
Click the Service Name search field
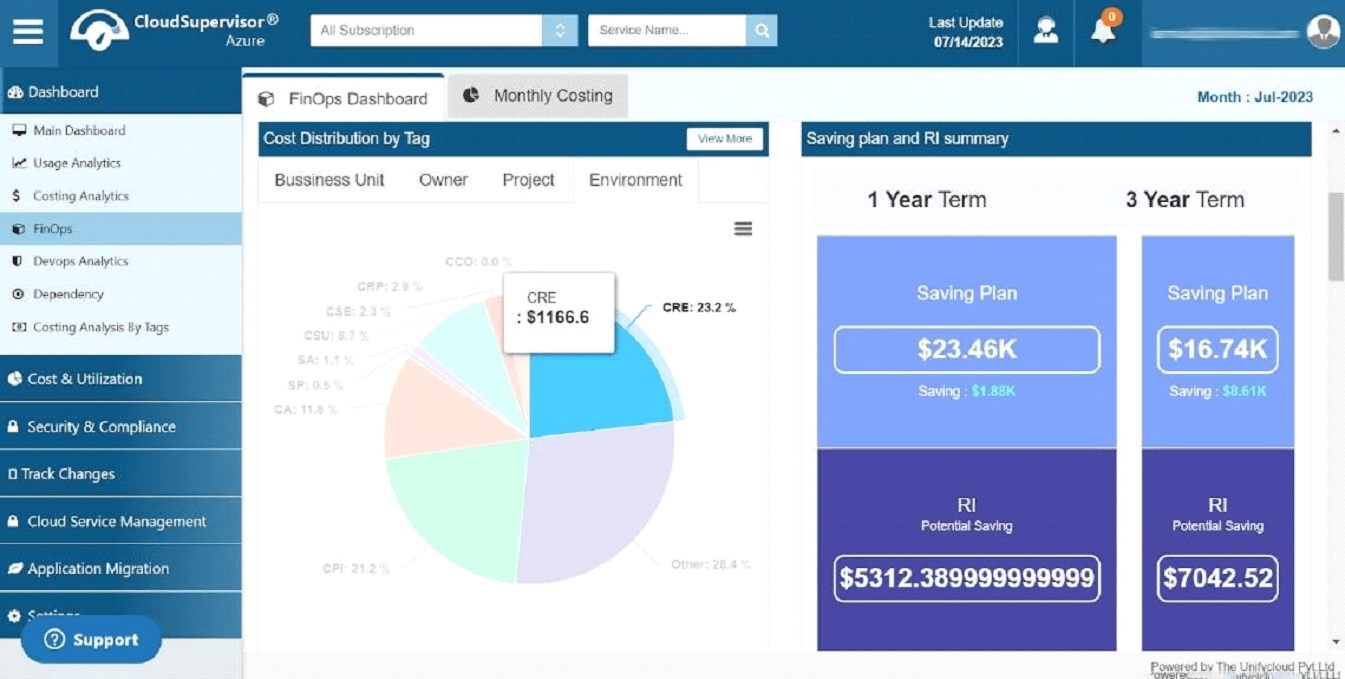tap(667, 30)
